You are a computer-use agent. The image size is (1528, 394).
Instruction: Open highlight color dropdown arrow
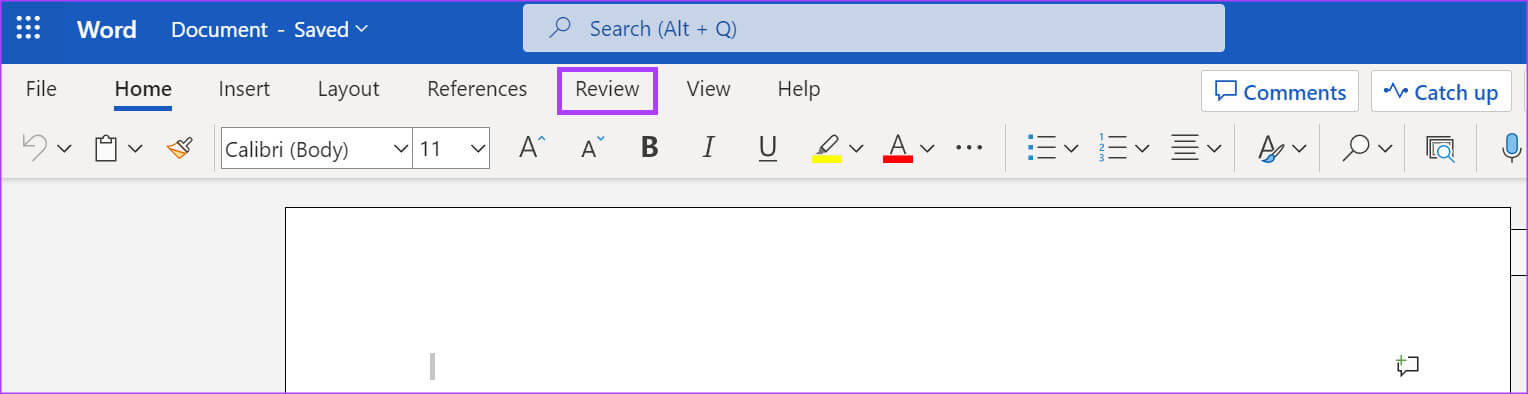[x=856, y=149]
